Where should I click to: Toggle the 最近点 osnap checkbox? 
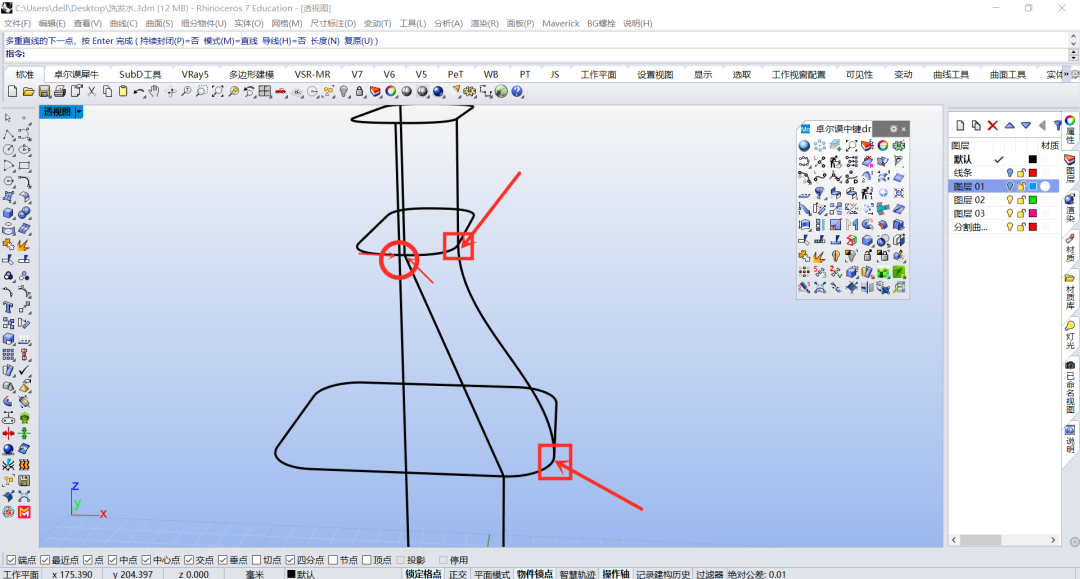point(45,560)
